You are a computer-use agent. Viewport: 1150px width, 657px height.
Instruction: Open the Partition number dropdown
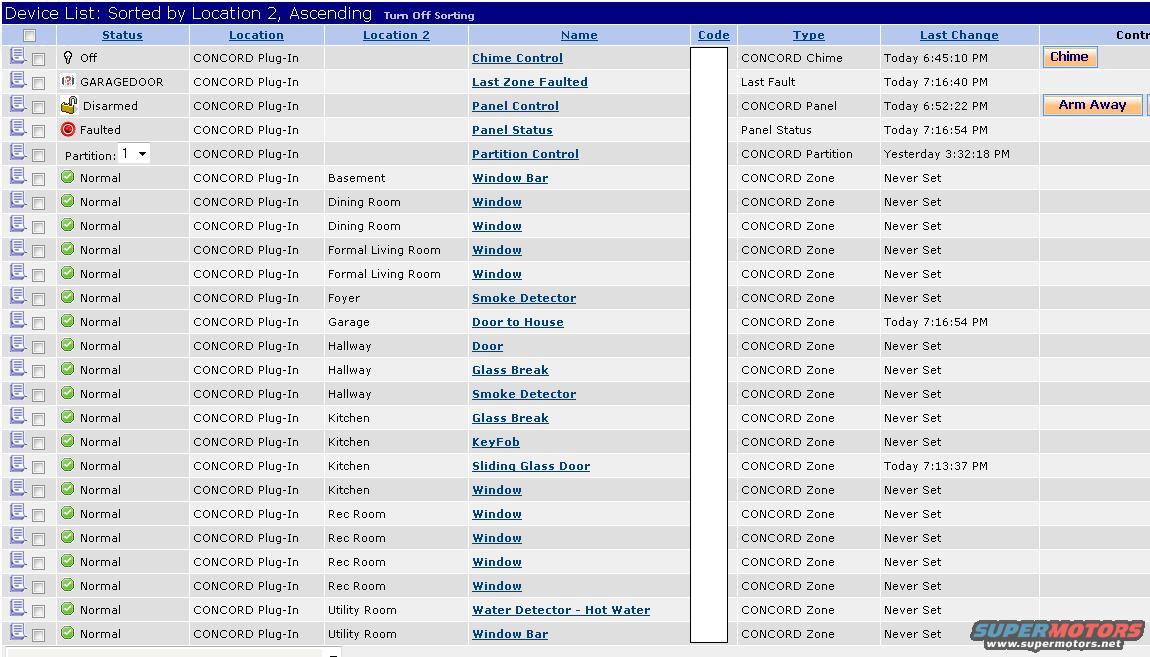[x=134, y=154]
